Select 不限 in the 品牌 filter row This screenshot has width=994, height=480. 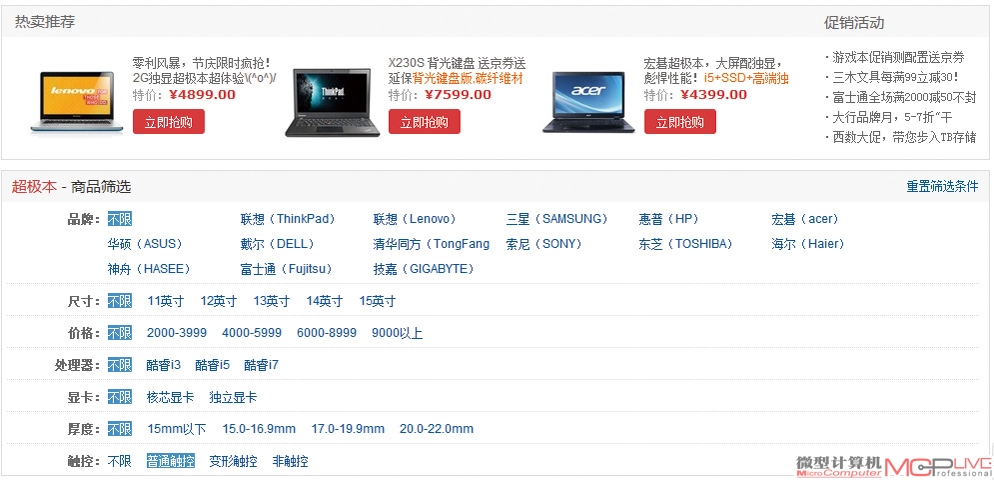coord(120,219)
